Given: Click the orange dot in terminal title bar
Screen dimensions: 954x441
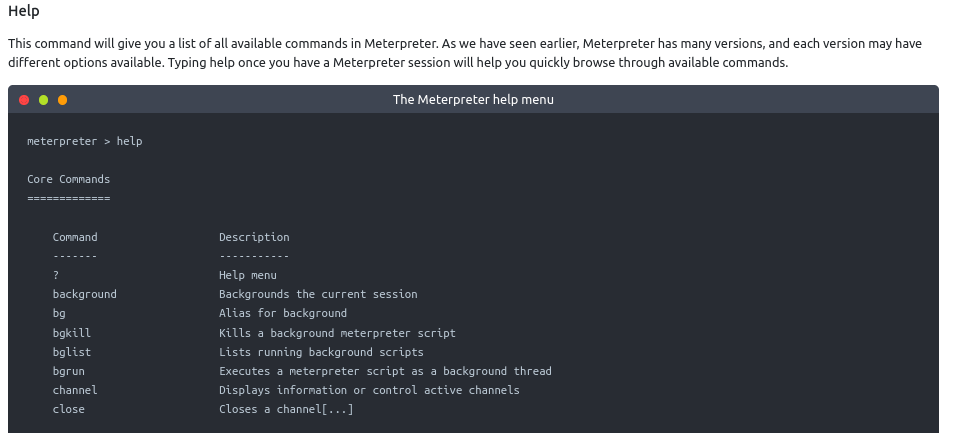Looking at the screenshot, I should coord(63,100).
